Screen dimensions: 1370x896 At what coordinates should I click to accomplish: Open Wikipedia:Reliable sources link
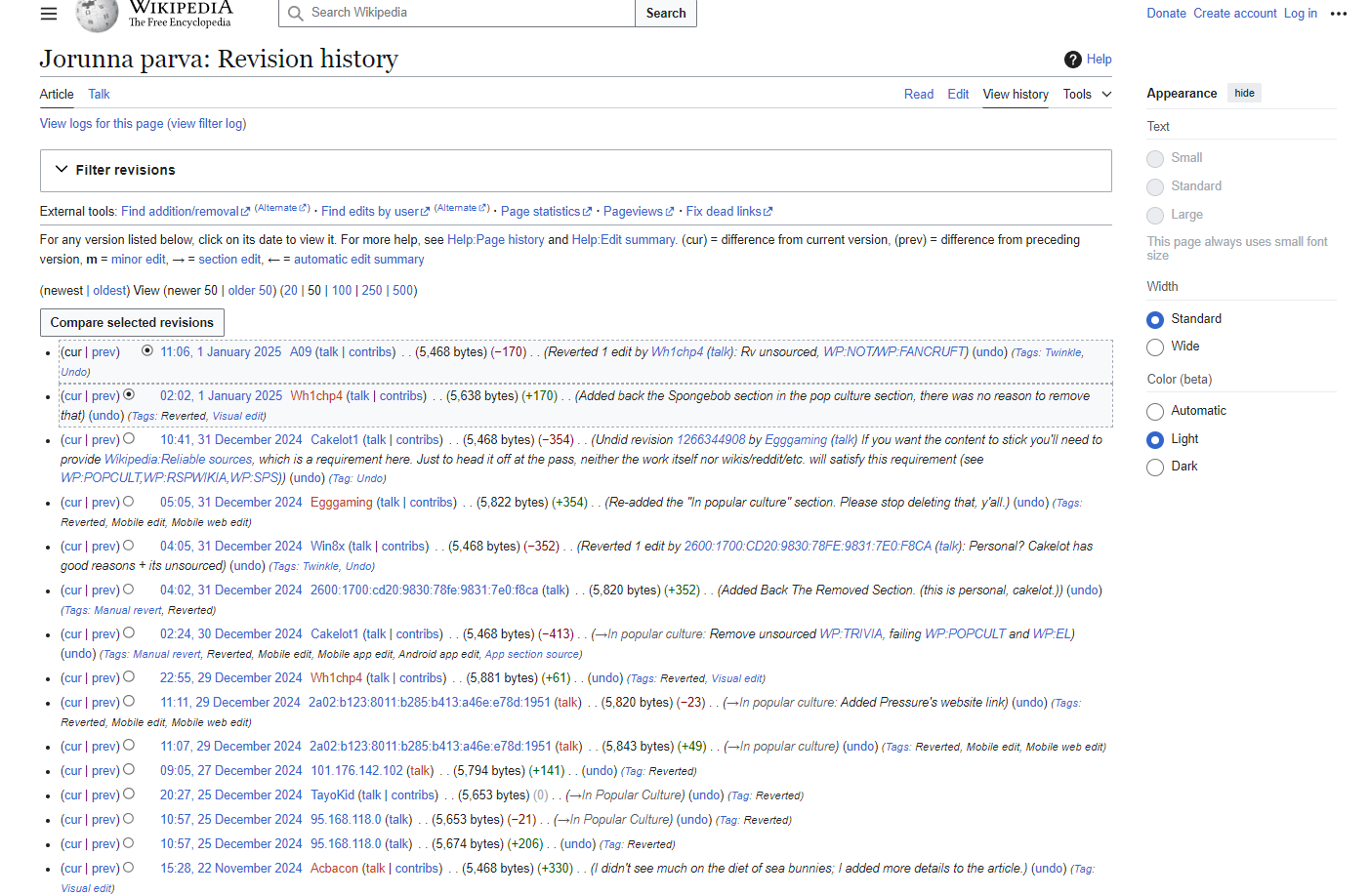coord(179,459)
